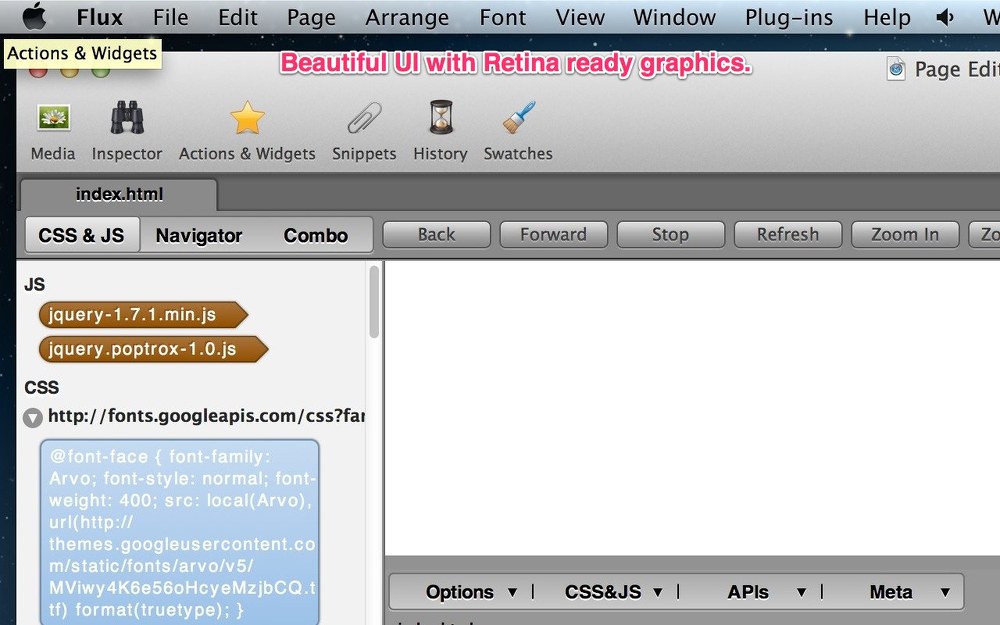
Task: Open the Media panel icon
Action: point(54,118)
